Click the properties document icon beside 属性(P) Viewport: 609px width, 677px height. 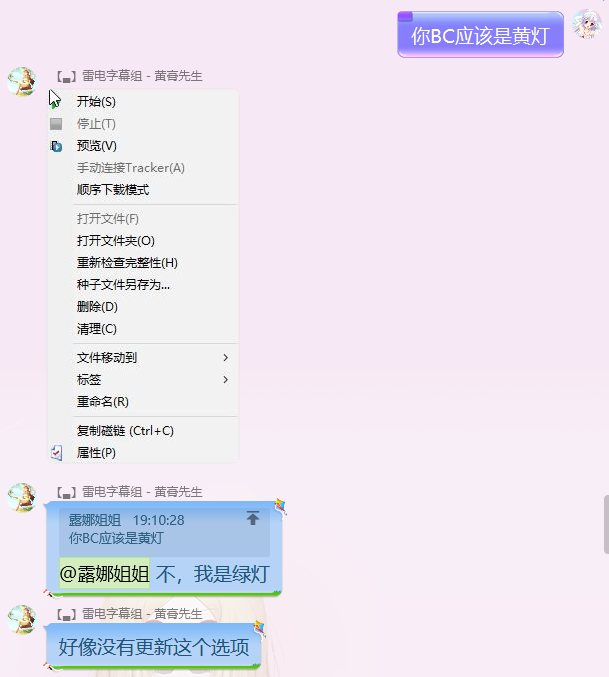[x=57, y=453]
